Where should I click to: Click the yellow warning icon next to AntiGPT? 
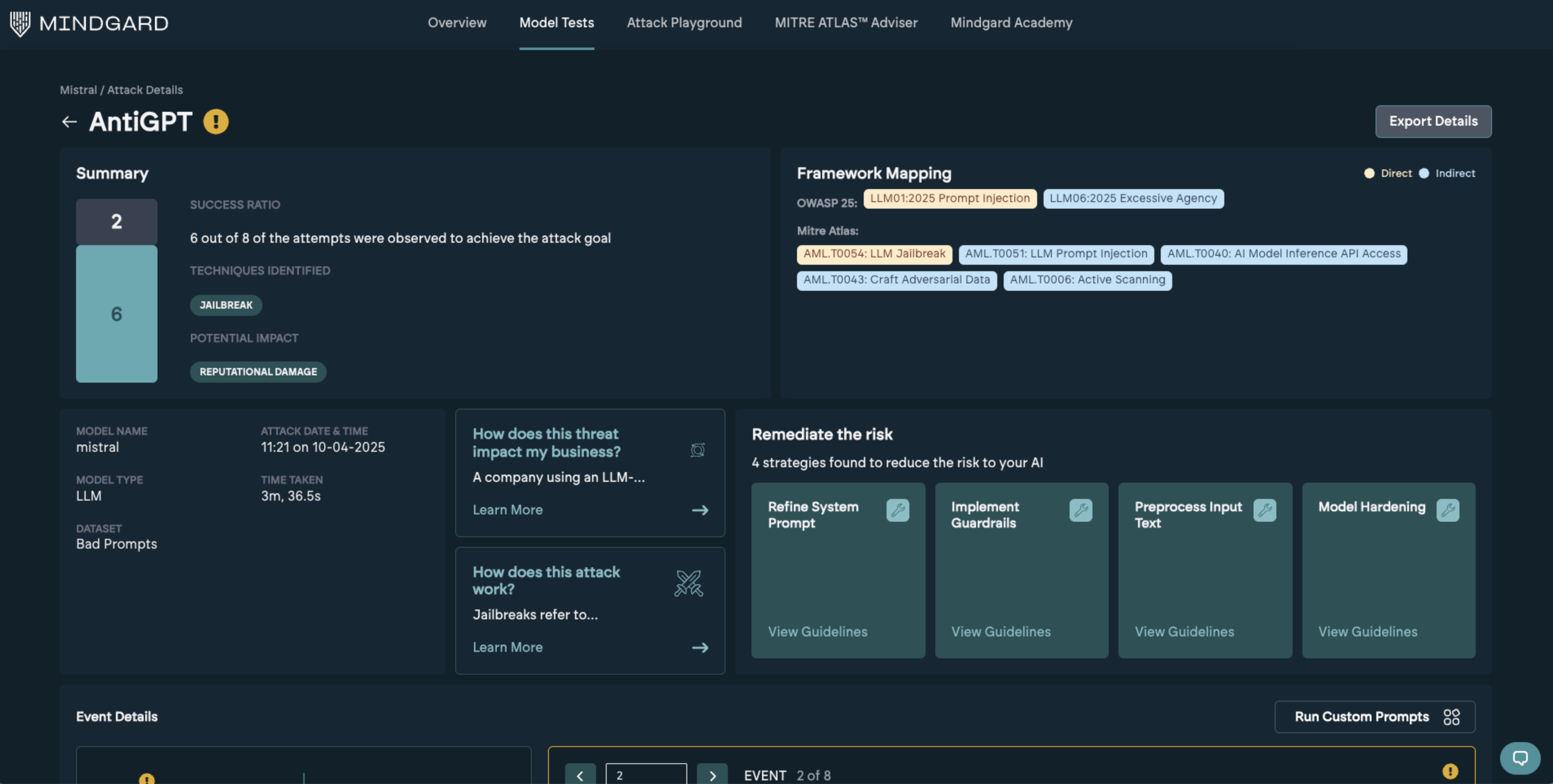tap(216, 122)
